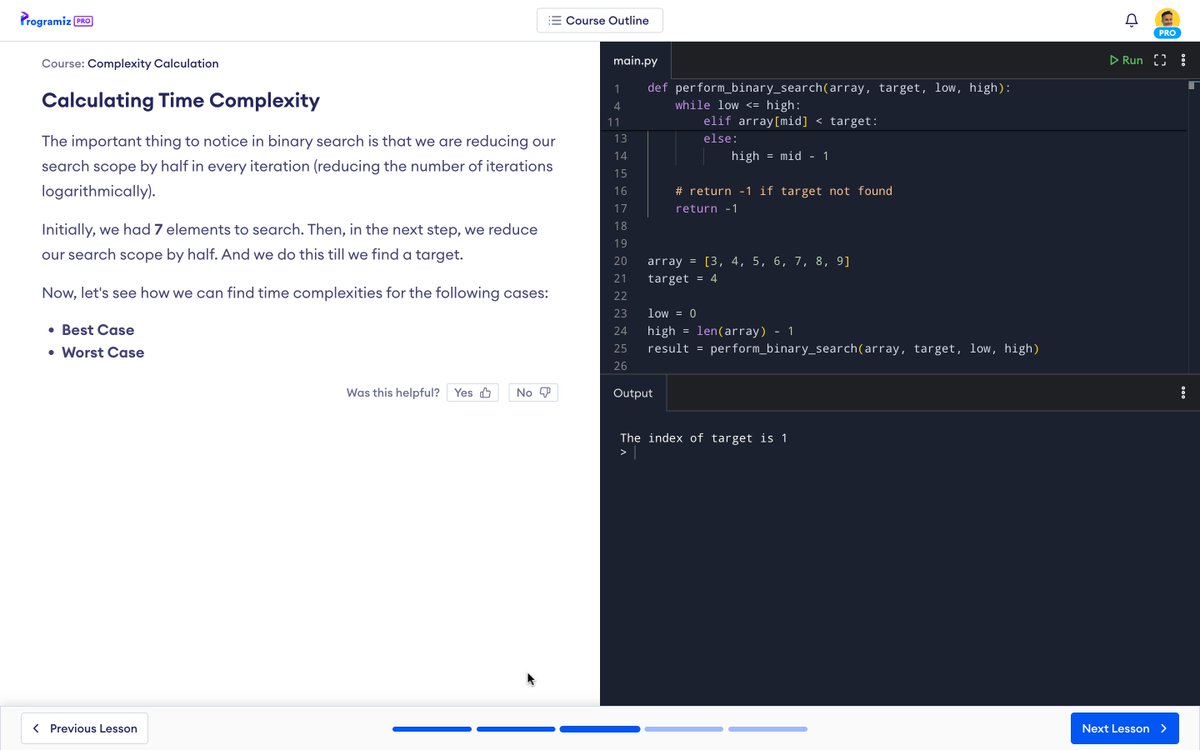Click the 'target = 4' code line

click(x=682, y=279)
